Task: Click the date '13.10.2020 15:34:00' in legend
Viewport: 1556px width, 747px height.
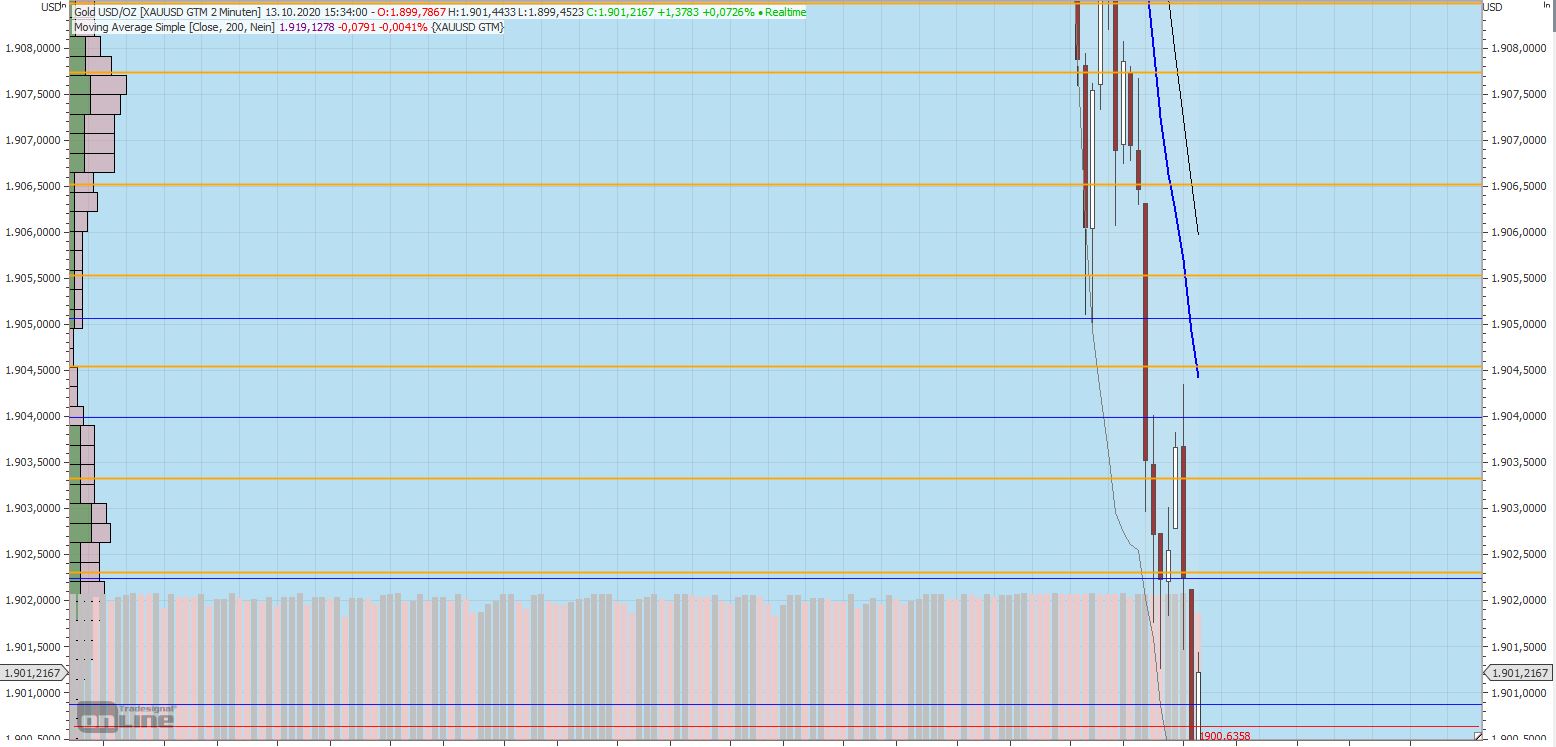Action: pyautogui.click(x=316, y=12)
